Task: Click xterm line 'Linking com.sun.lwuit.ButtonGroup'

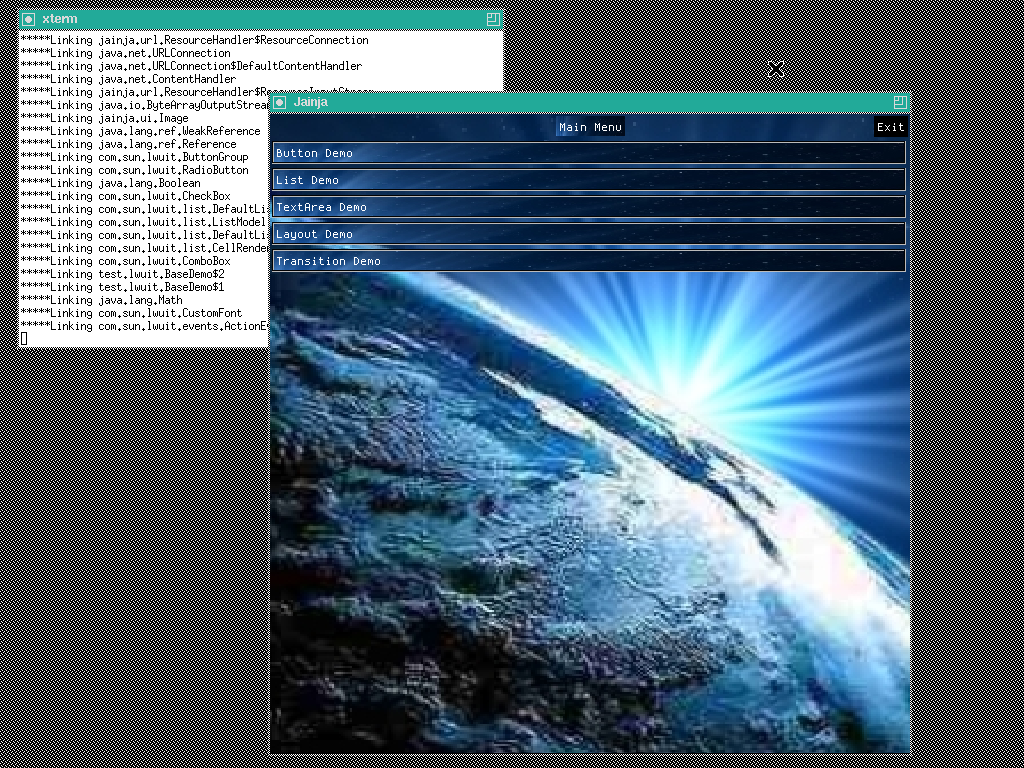Action: pos(135,157)
